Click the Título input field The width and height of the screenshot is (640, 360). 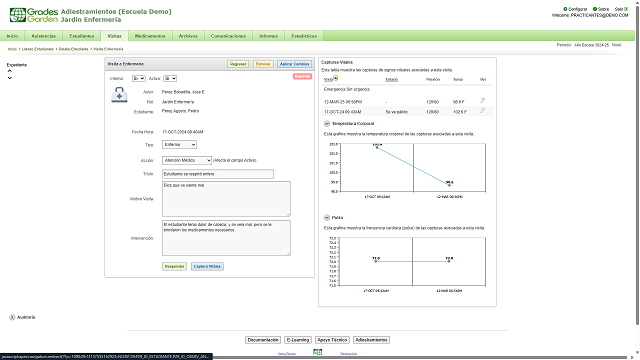click(x=218, y=174)
